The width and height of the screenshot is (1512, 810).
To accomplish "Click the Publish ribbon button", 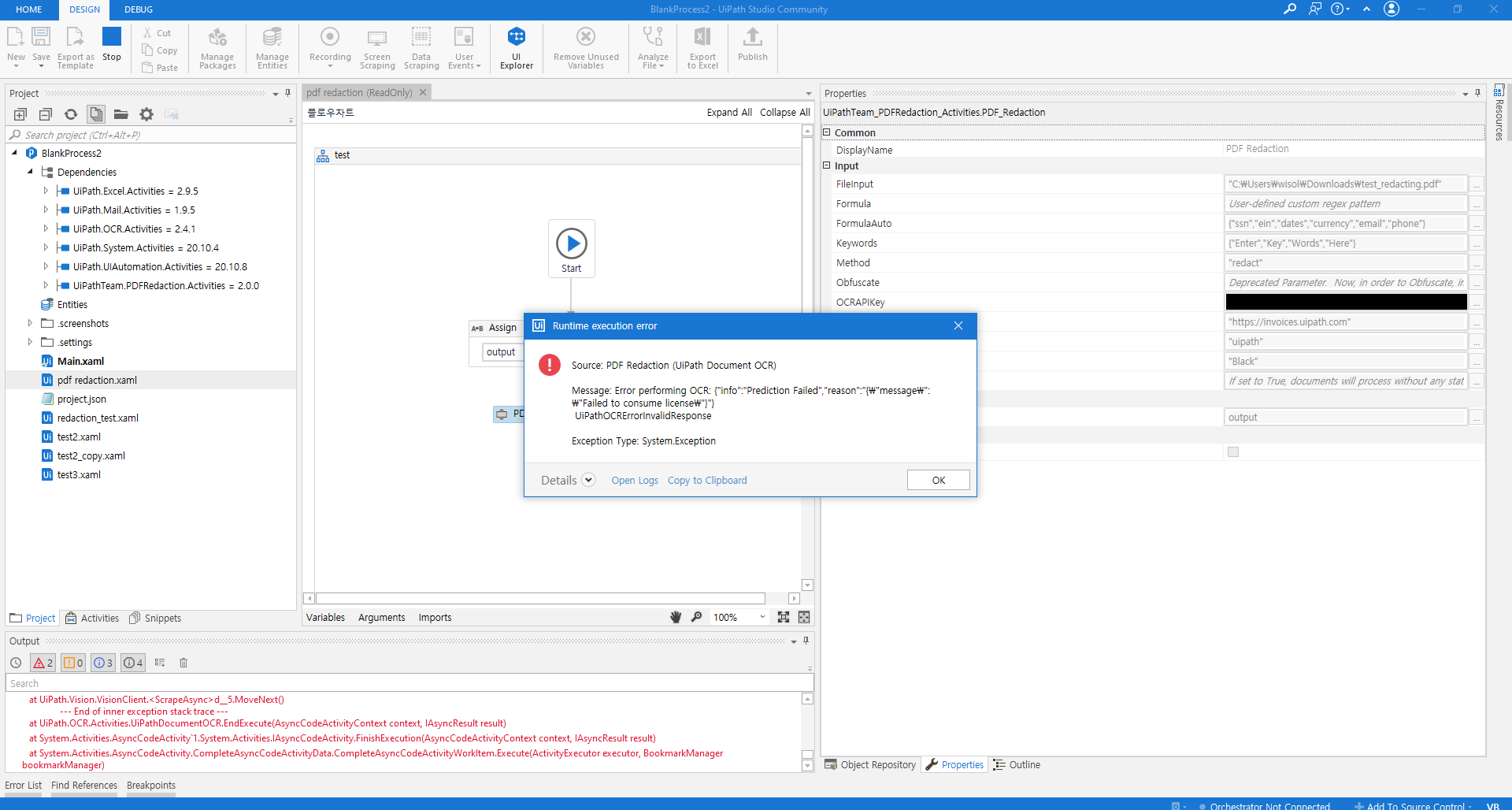I will pos(753,44).
